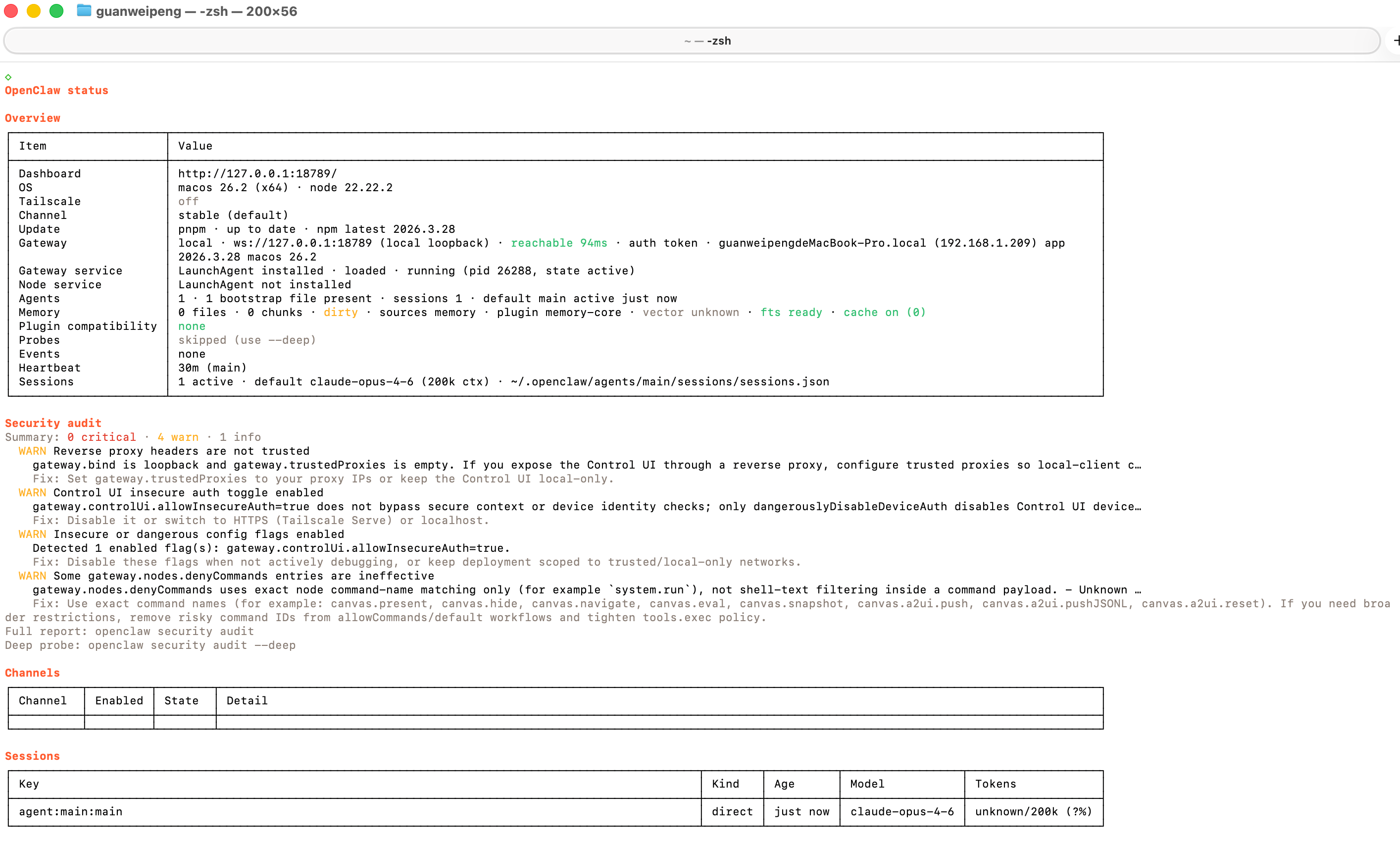Click the green full-screen window button
Screen dimensions: 1400x849
[56, 11]
